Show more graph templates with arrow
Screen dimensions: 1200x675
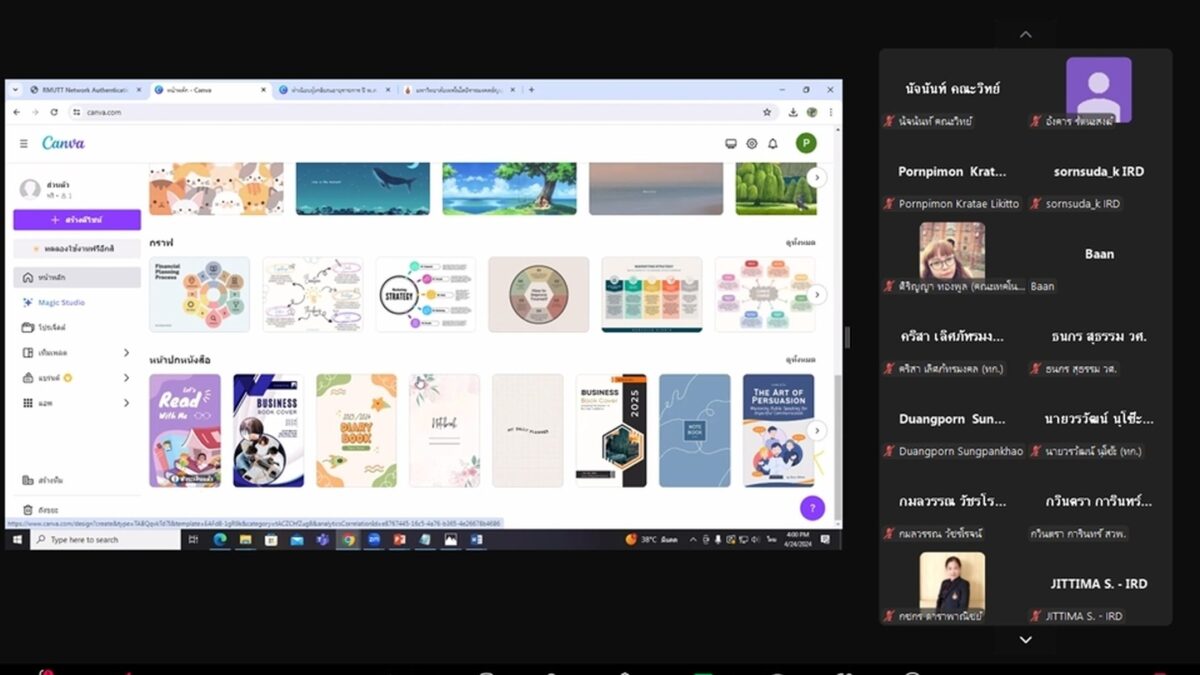[817, 294]
